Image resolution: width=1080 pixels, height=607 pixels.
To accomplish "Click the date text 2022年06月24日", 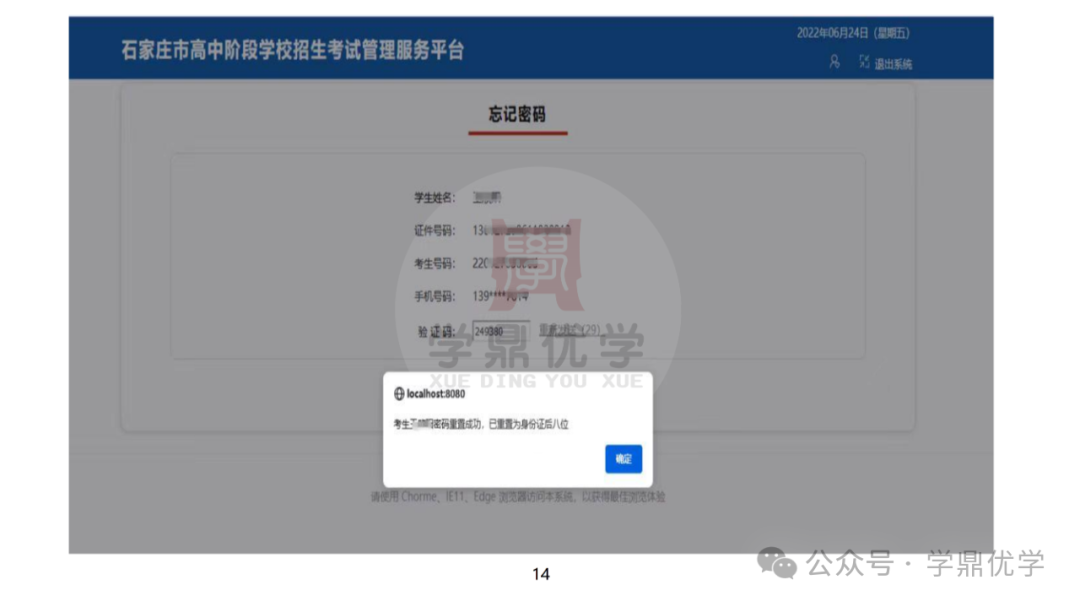I will click(833, 33).
